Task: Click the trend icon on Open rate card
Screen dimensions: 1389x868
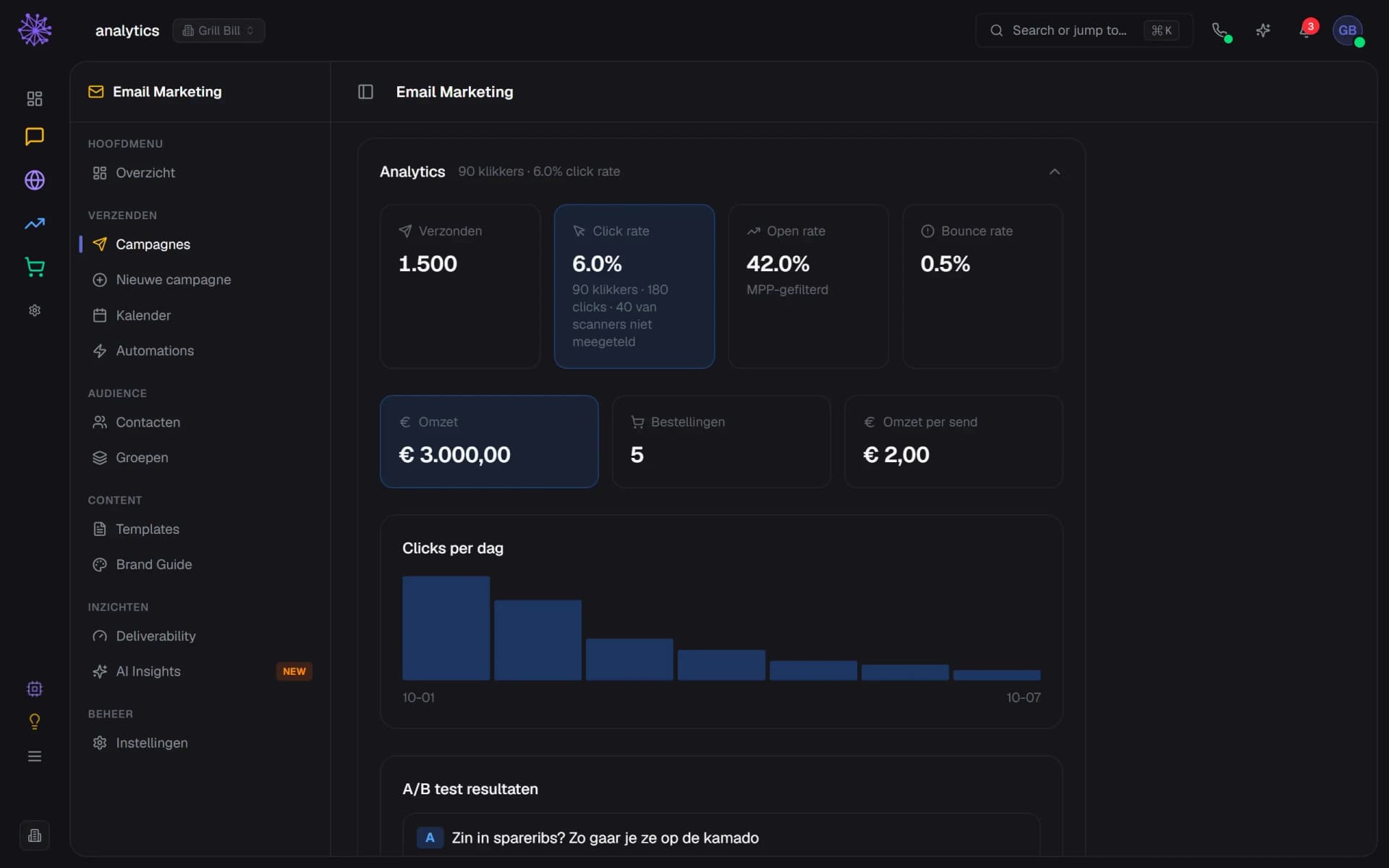Action: pos(753,231)
